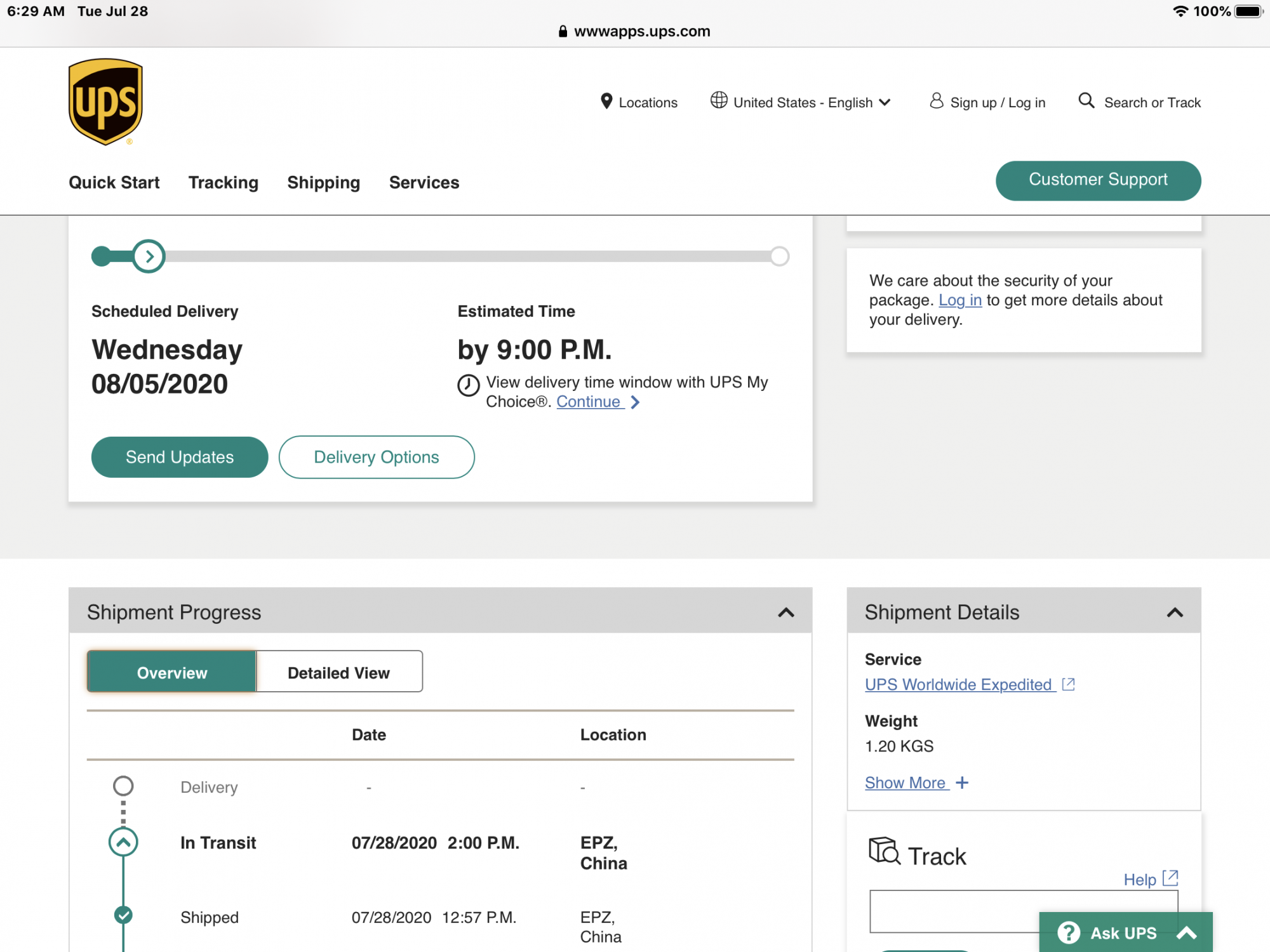Open the Help link near Track
The image size is (1270, 952).
click(x=1140, y=880)
